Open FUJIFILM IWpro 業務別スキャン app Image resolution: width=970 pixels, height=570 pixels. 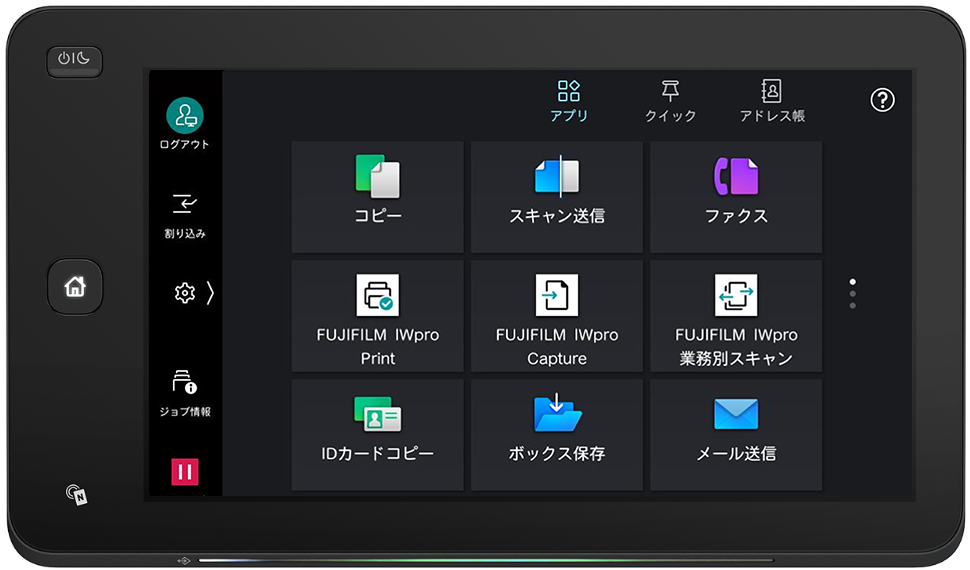pyautogui.click(x=736, y=316)
